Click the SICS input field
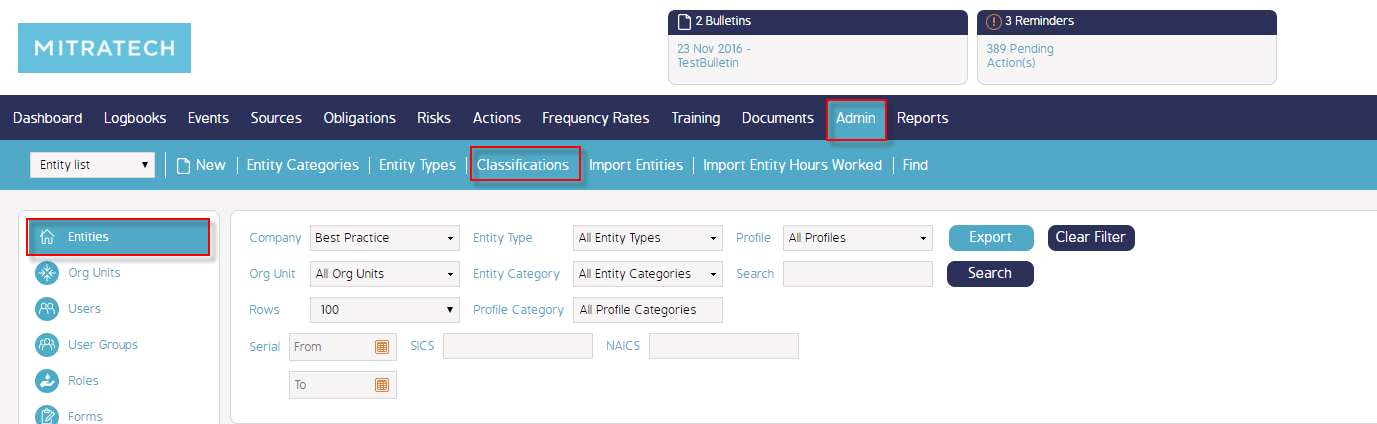 click(x=518, y=346)
